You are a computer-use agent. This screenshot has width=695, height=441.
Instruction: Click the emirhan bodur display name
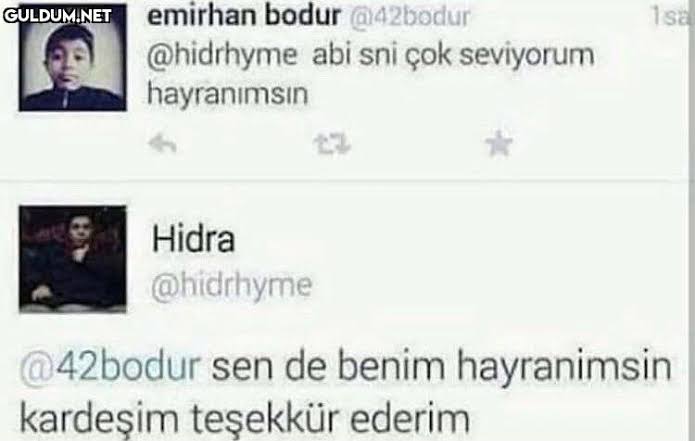[x=243, y=16]
